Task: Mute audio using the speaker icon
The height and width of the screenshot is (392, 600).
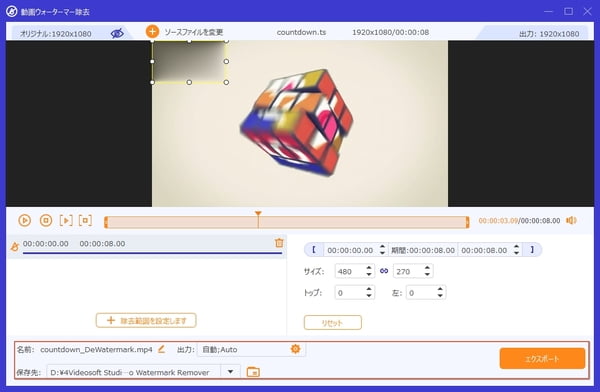Action: [571, 220]
